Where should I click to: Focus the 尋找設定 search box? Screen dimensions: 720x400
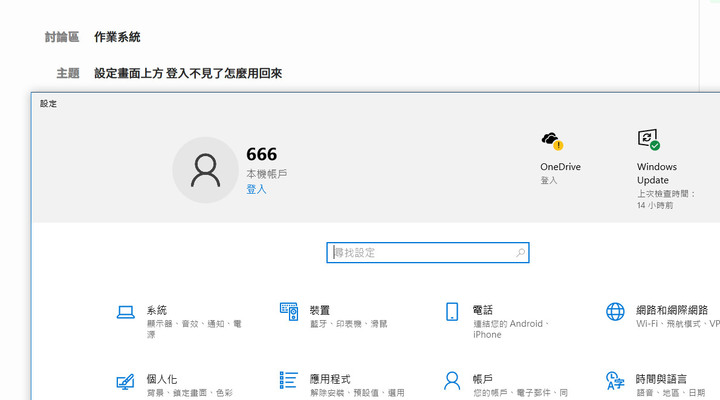click(x=428, y=253)
